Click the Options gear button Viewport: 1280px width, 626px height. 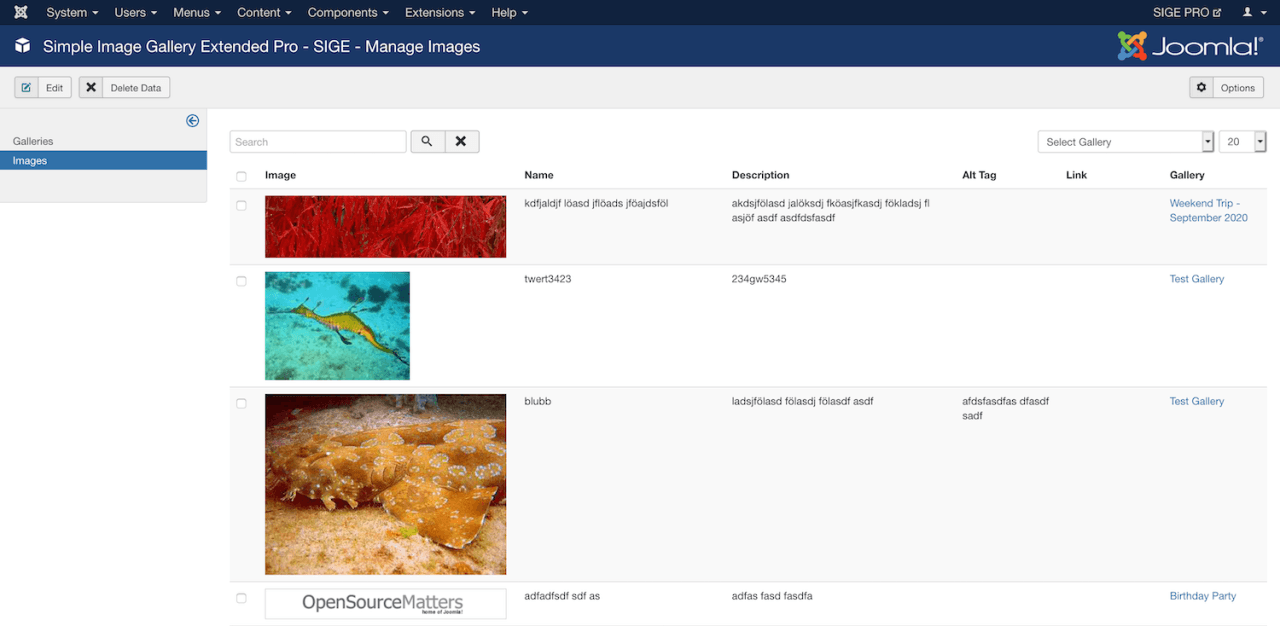coord(1226,88)
